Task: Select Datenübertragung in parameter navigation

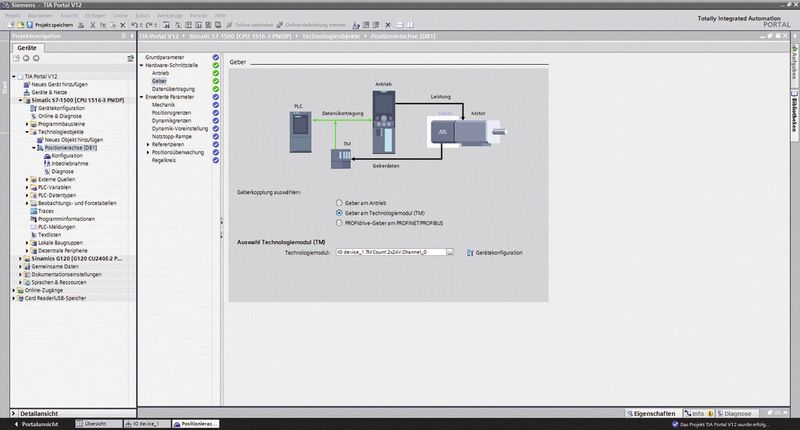Action: coord(173,89)
